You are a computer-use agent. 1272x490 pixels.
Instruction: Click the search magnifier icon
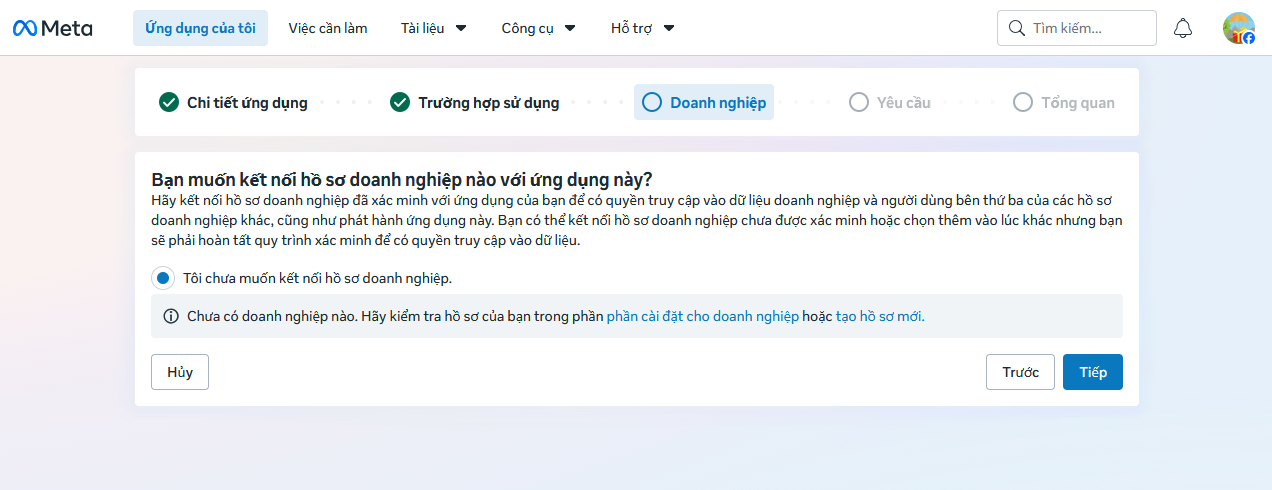(1017, 28)
